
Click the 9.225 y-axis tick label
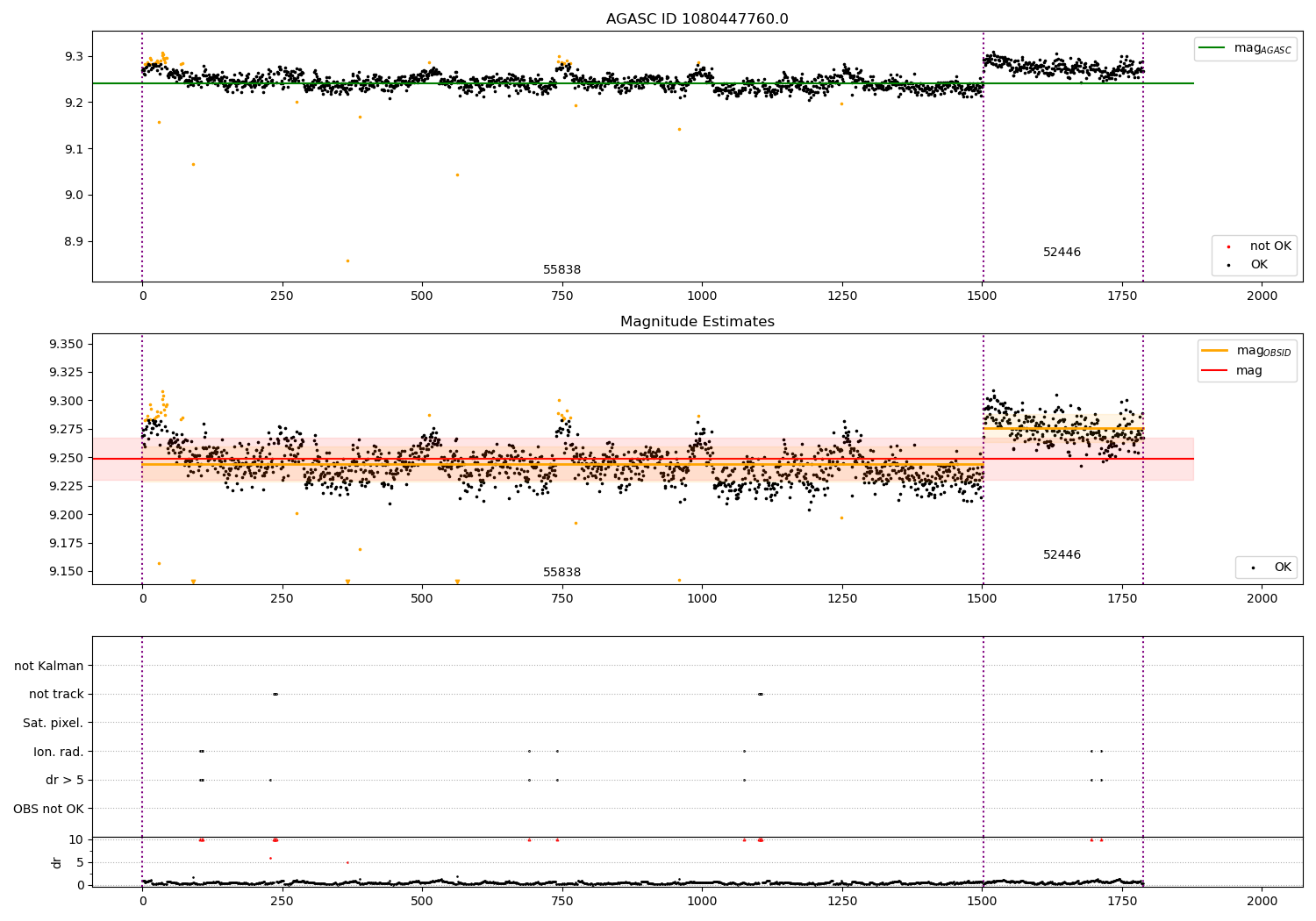(67, 486)
